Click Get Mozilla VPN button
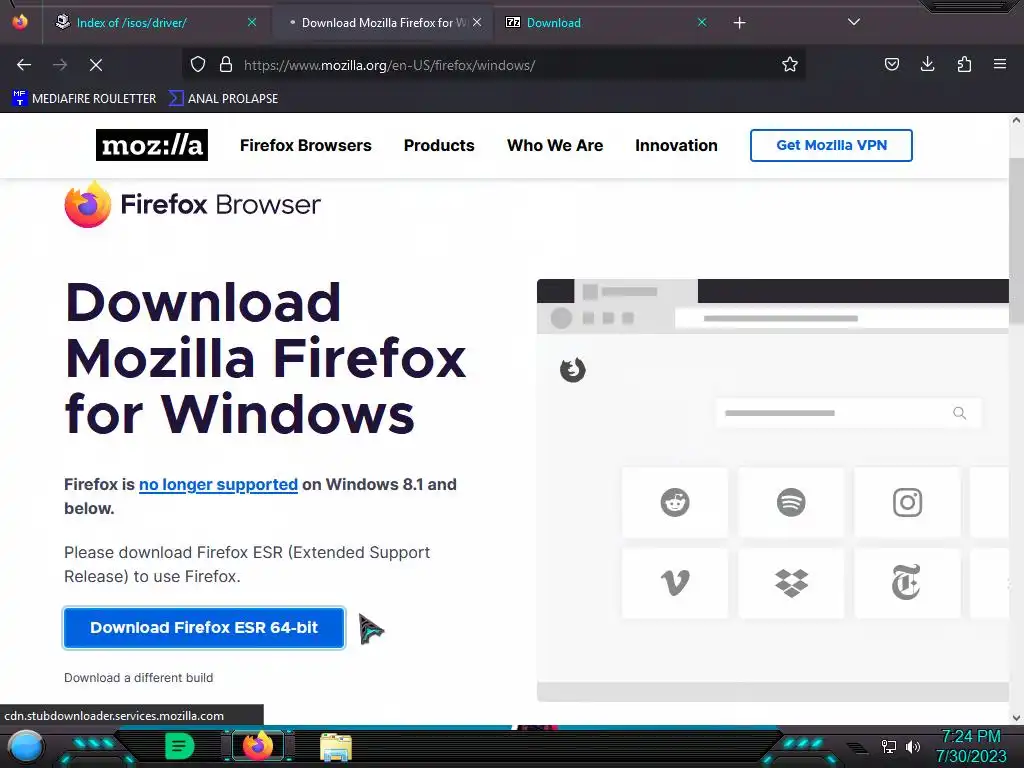 tap(831, 145)
